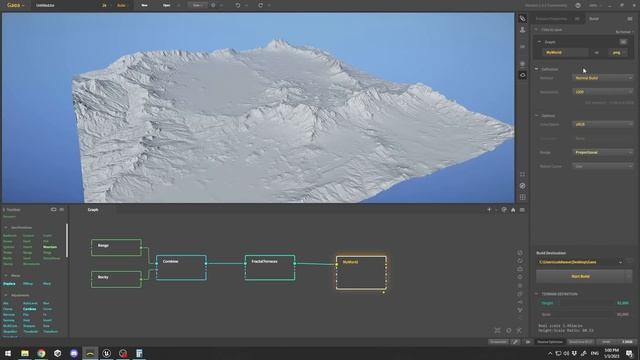
Task: Click the topmost icon of graph side tools
Action: pyautogui.click(x=520, y=253)
